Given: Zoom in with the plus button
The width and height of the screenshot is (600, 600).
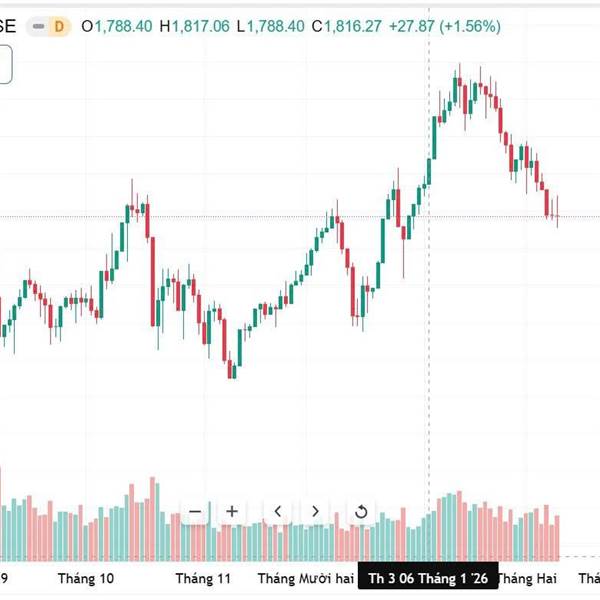Looking at the screenshot, I should [x=232, y=511].
